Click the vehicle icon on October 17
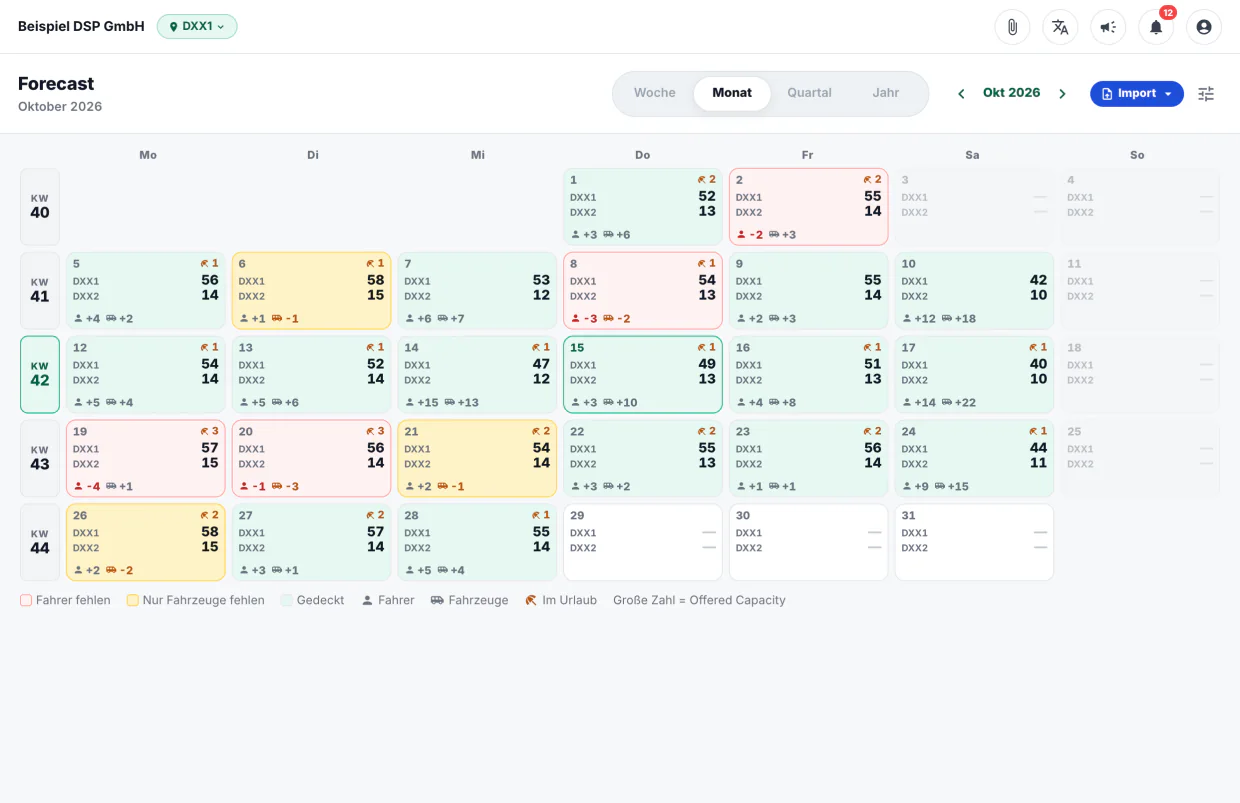Image resolution: width=1240 pixels, height=803 pixels. click(946, 403)
